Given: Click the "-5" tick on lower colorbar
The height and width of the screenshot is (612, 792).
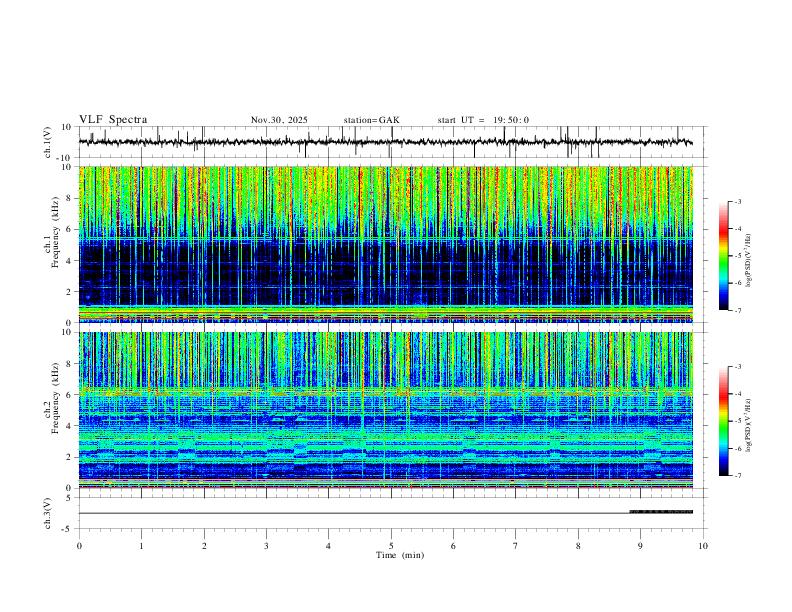Looking at the screenshot, I should click(737, 421).
